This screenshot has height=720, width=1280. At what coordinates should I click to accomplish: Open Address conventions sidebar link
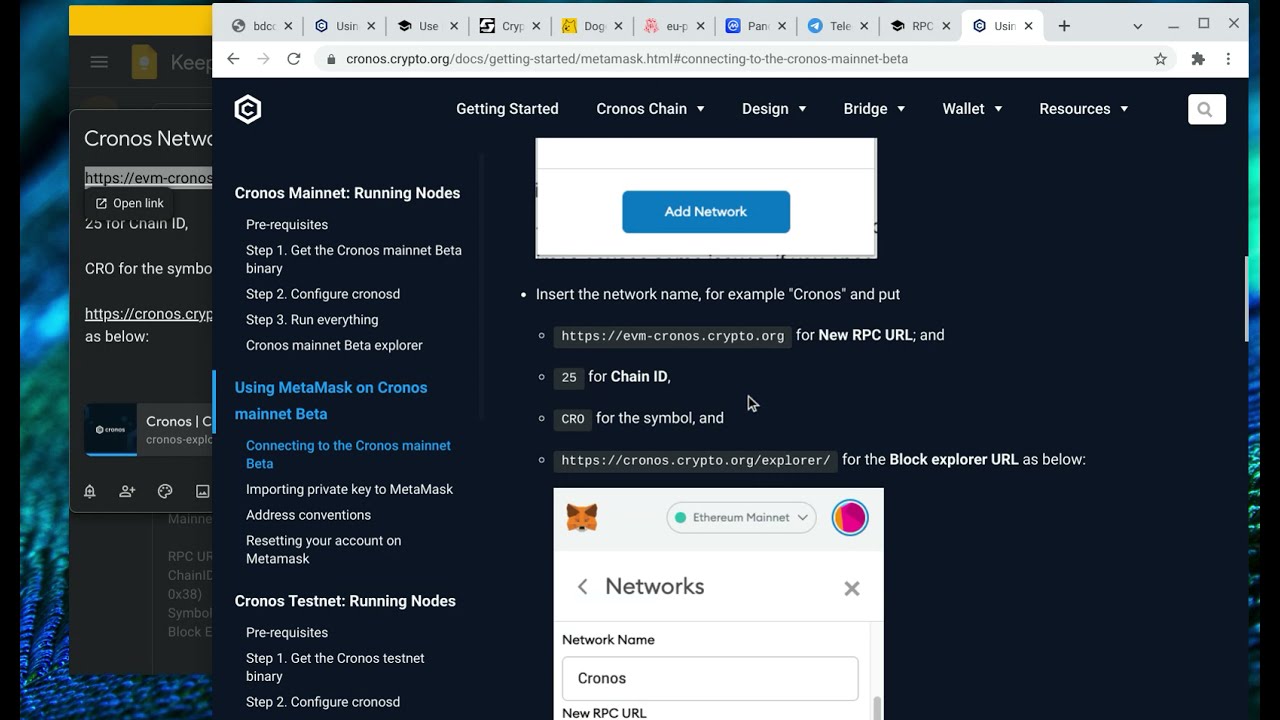308,515
